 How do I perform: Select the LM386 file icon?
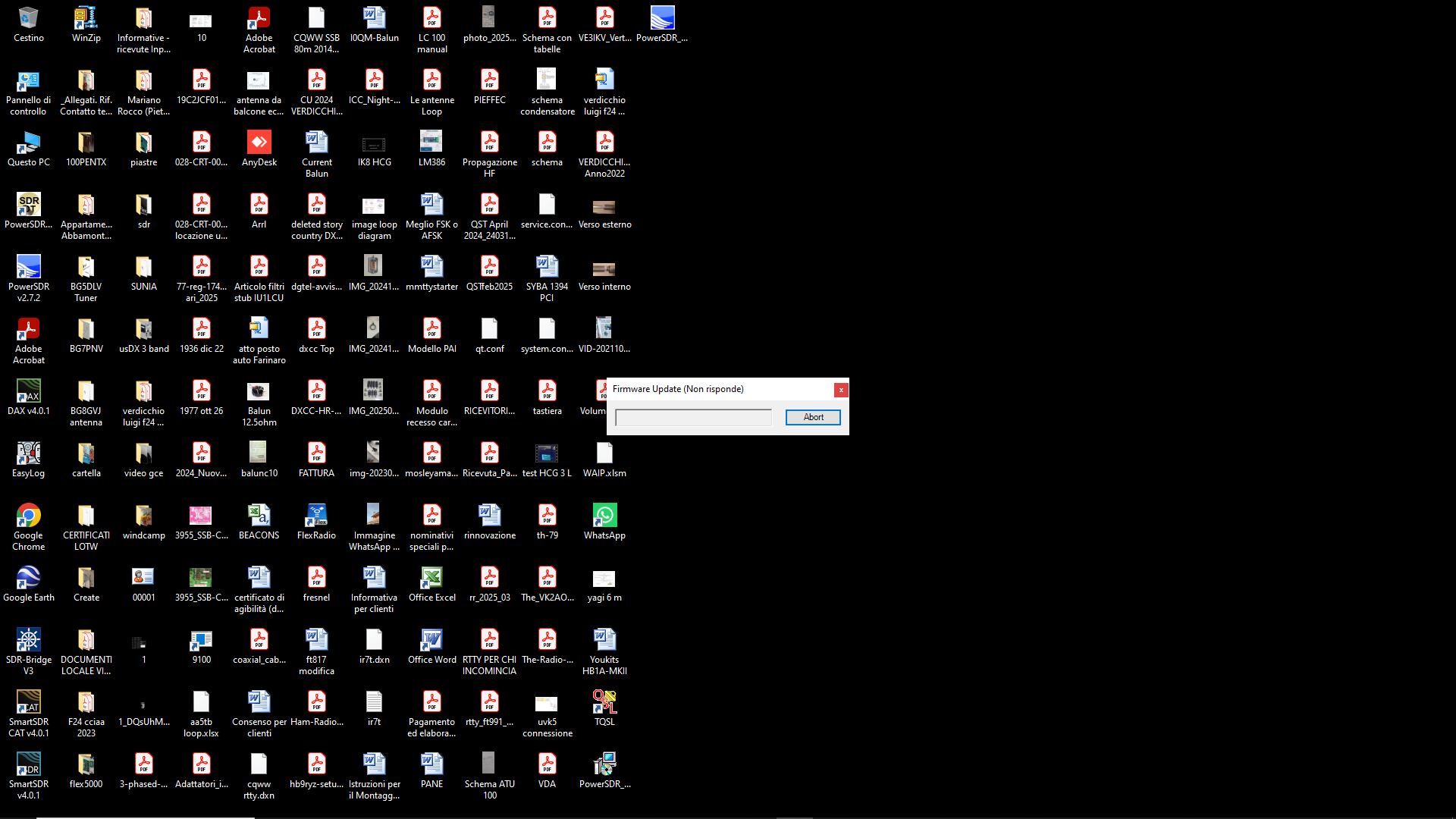tap(431, 149)
